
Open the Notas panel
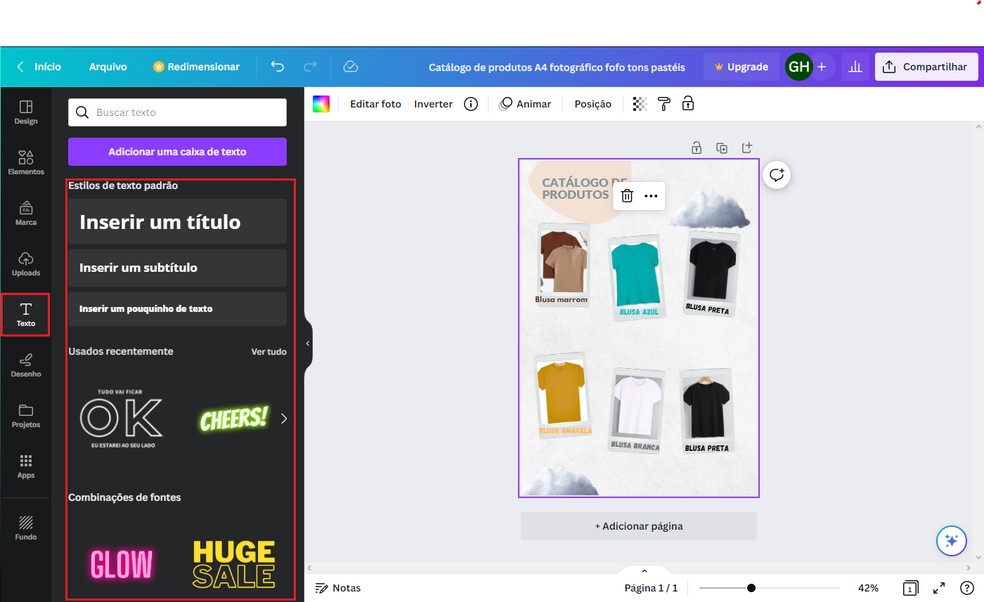tap(338, 588)
